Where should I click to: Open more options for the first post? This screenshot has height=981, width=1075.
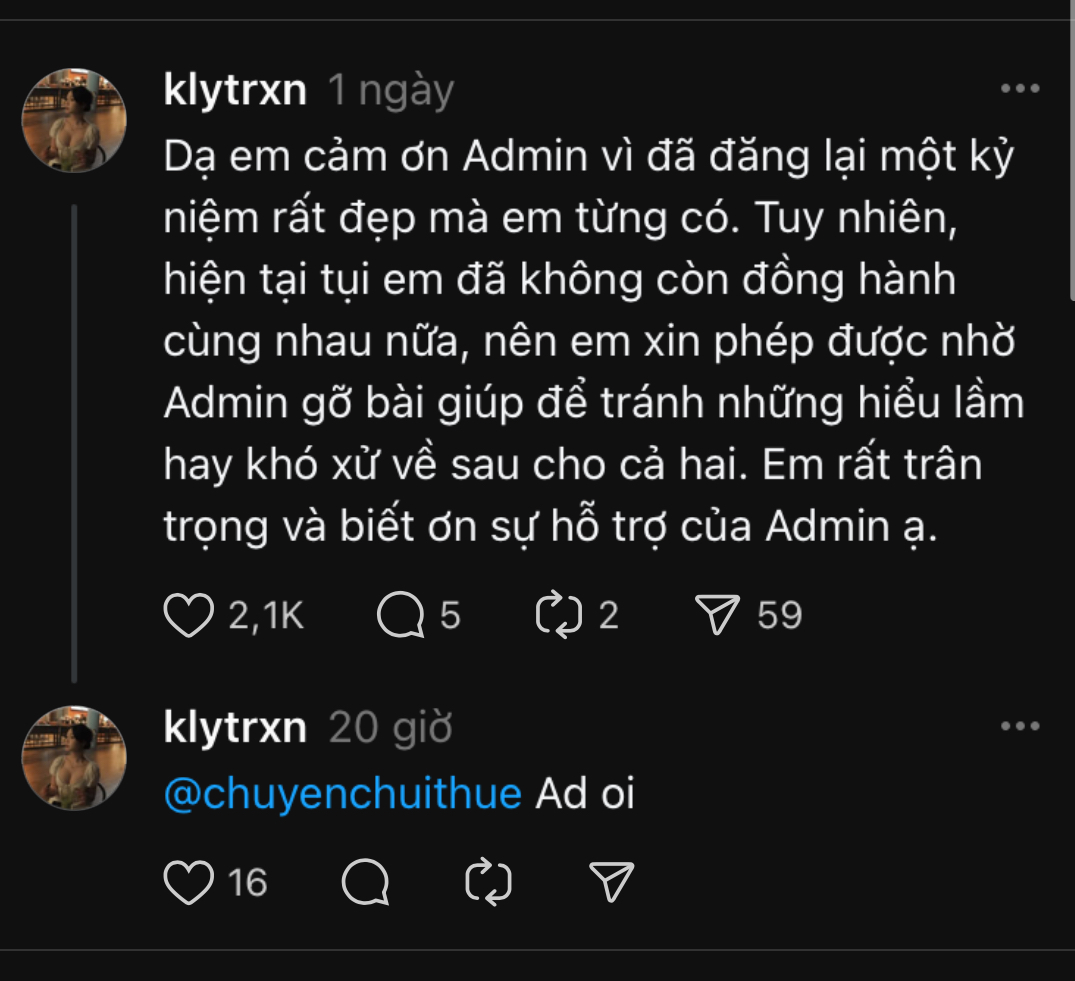click(x=1021, y=89)
